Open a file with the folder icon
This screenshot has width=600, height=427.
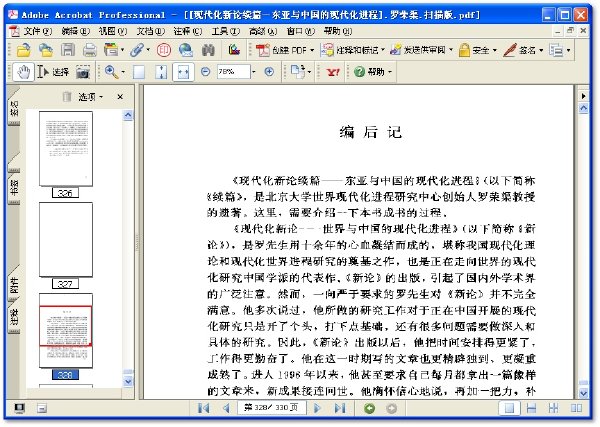click(x=23, y=50)
